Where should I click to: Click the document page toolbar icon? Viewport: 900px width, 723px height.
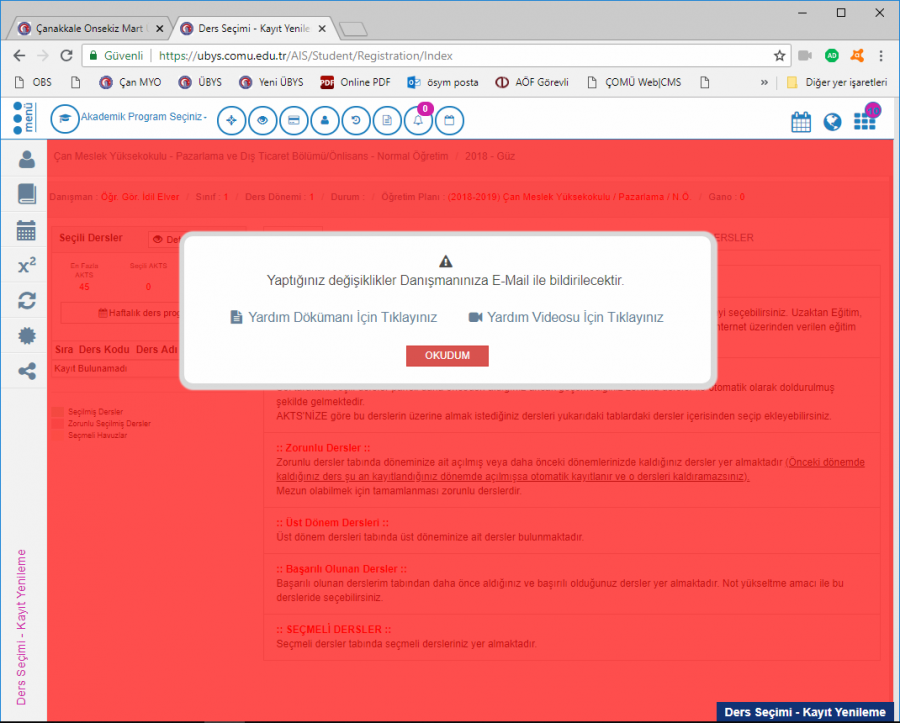tap(387, 120)
